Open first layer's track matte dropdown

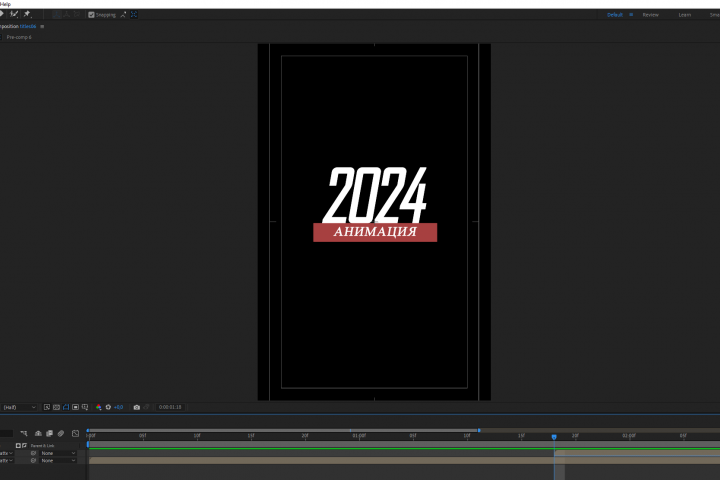click(x=7, y=453)
